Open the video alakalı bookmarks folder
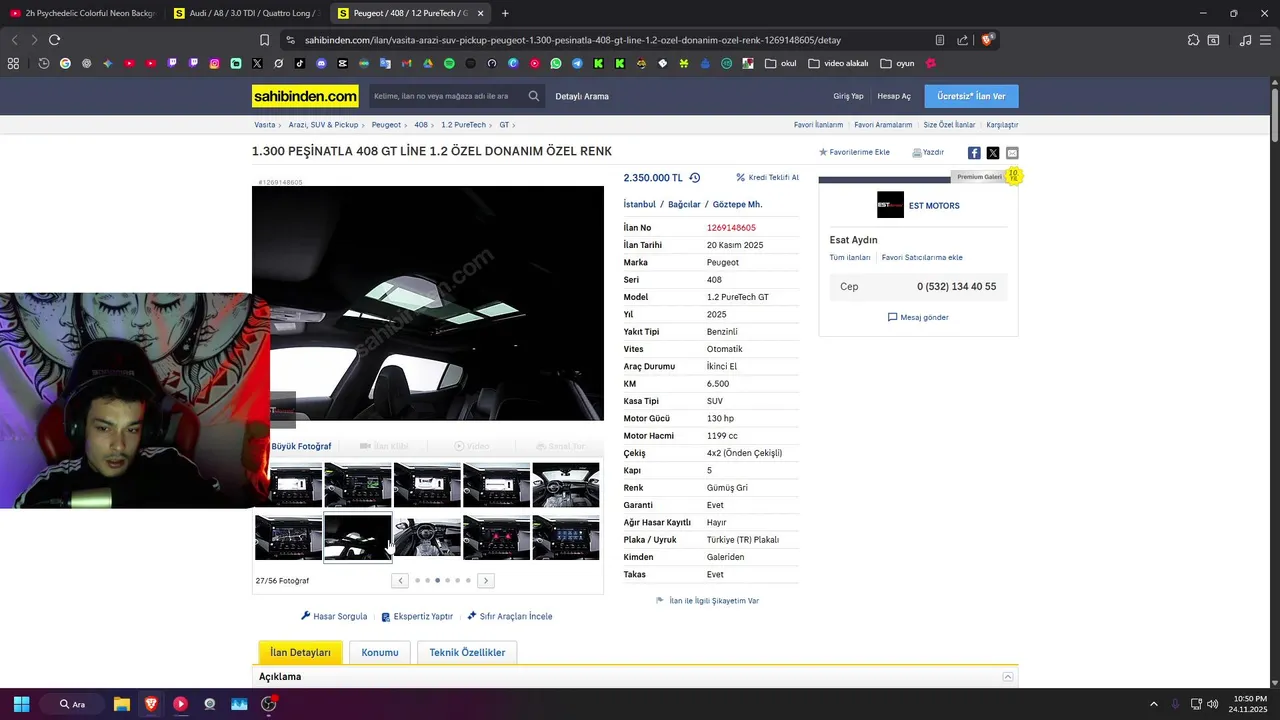The height and width of the screenshot is (720, 1280). tap(838, 63)
